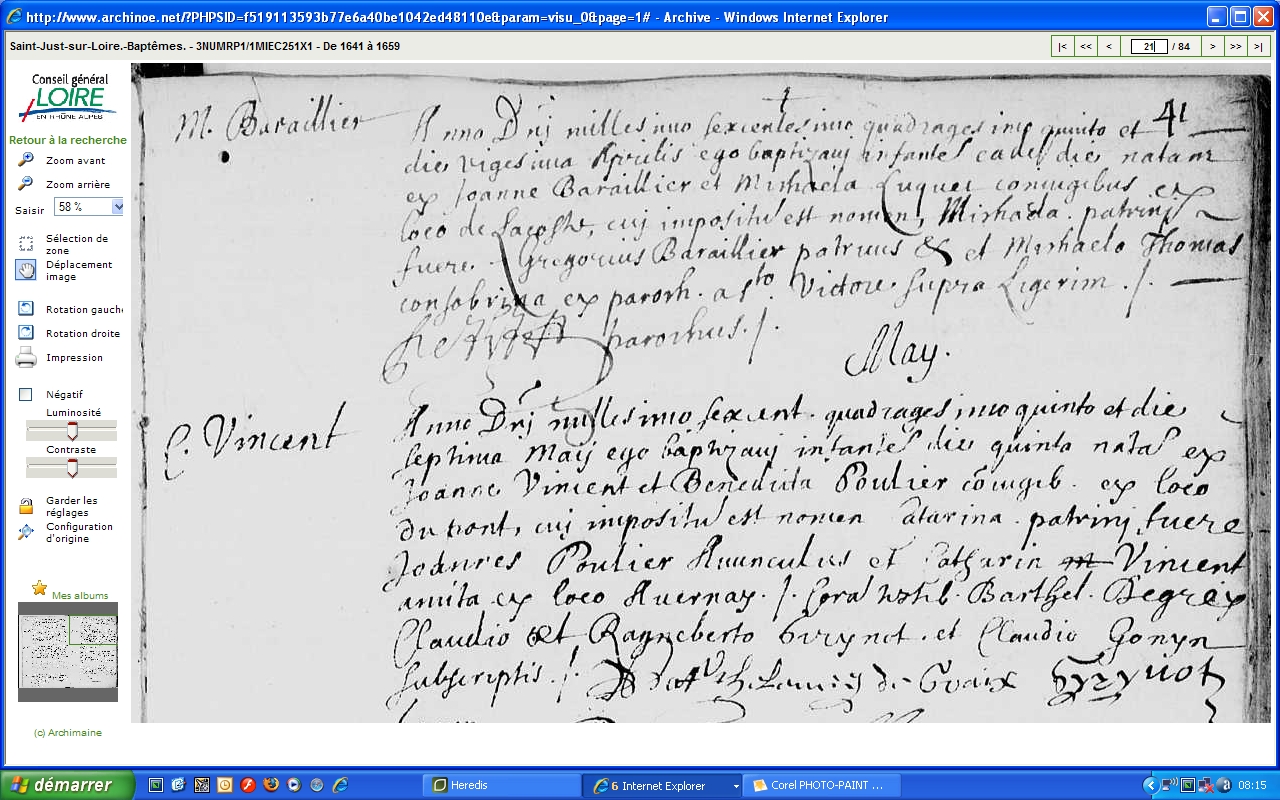This screenshot has width=1280, height=800.
Task: Rotate image left with Rotation gauche
Action: coord(26,309)
